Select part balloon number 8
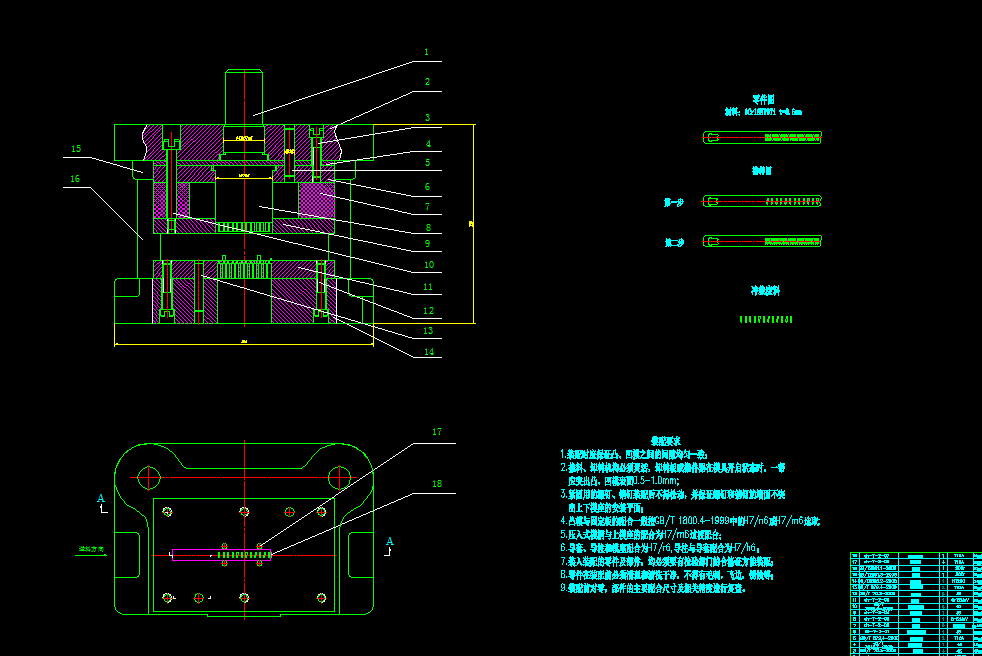This screenshot has width=982, height=656. [x=428, y=227]
